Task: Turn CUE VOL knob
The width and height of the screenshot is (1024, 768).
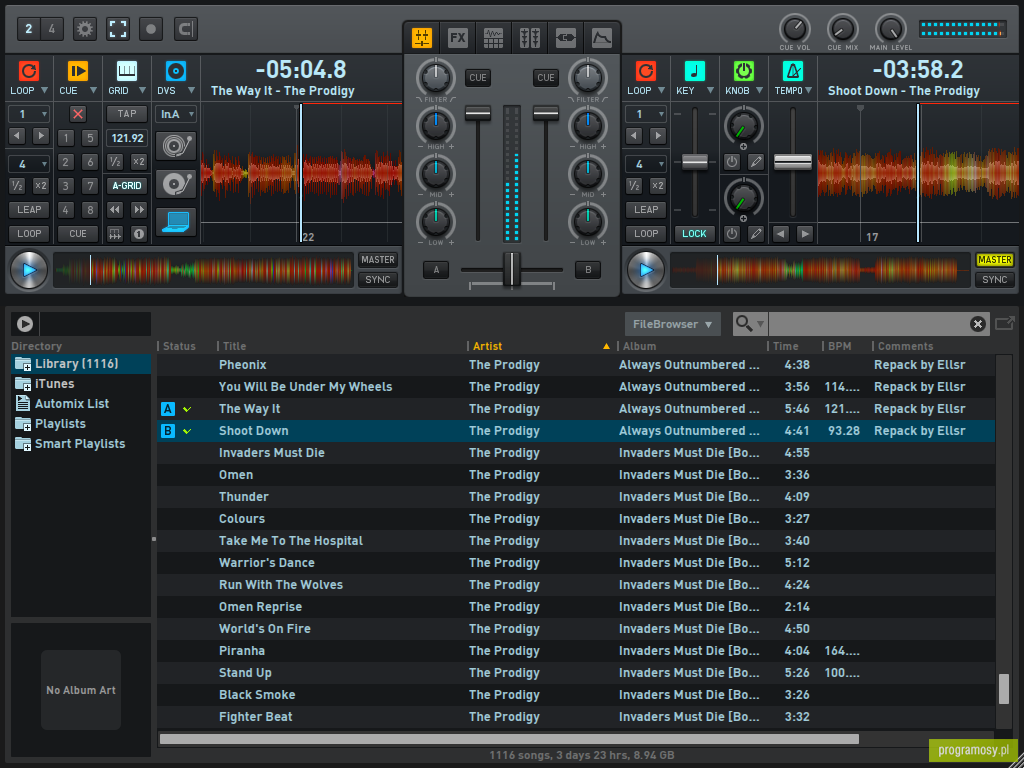Action: click(795, 29)
